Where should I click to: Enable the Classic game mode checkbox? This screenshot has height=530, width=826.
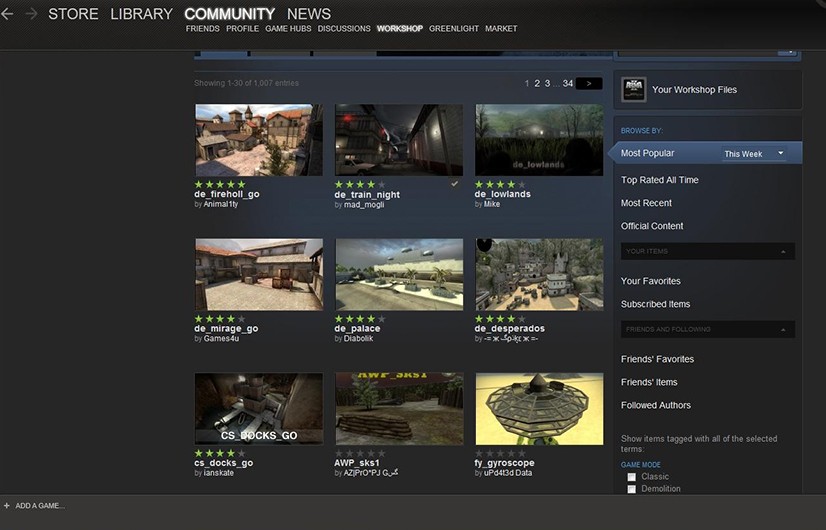tap(631, 477)
